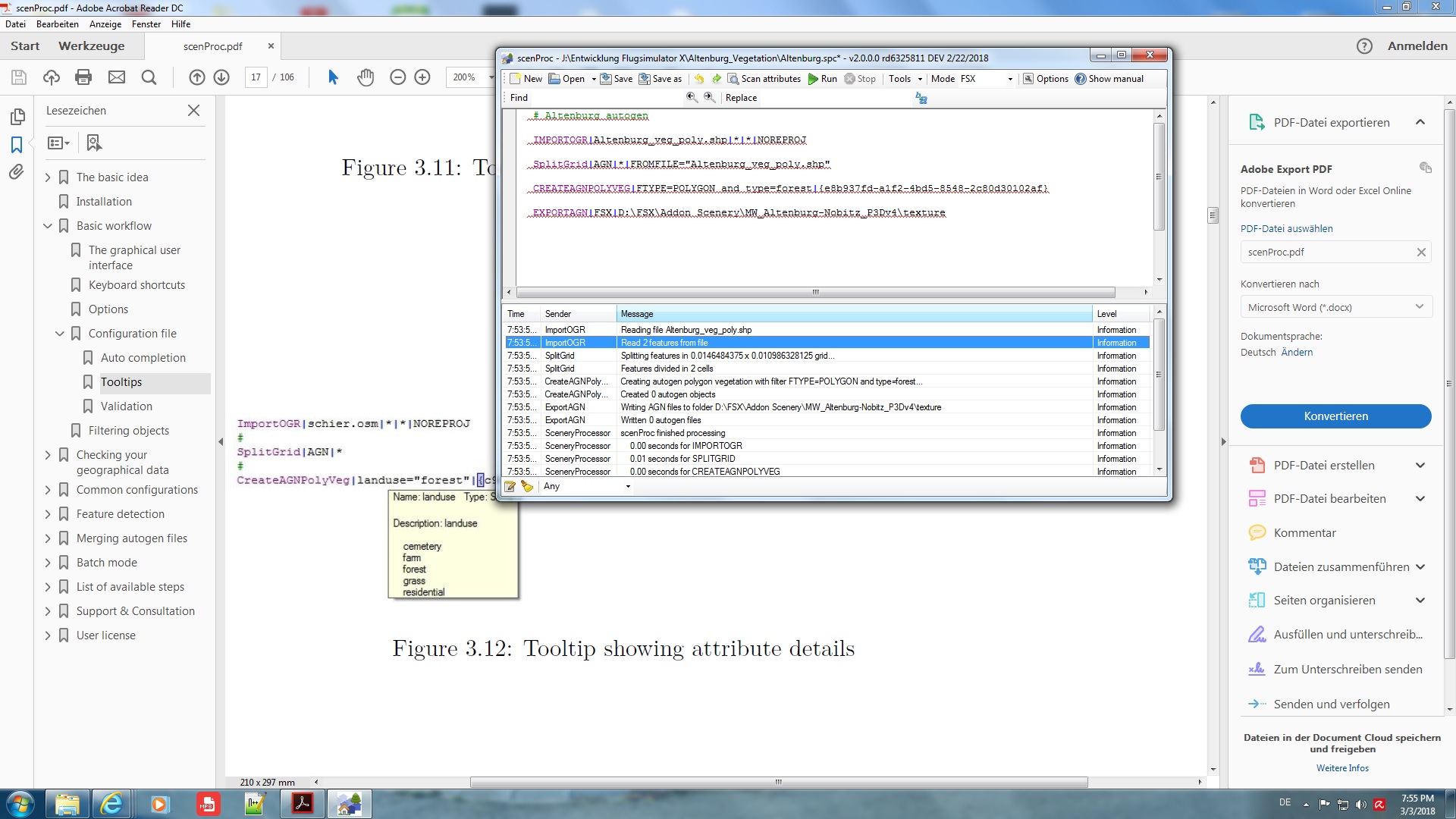Open bookmark options dropdown icon

point(58,143)
